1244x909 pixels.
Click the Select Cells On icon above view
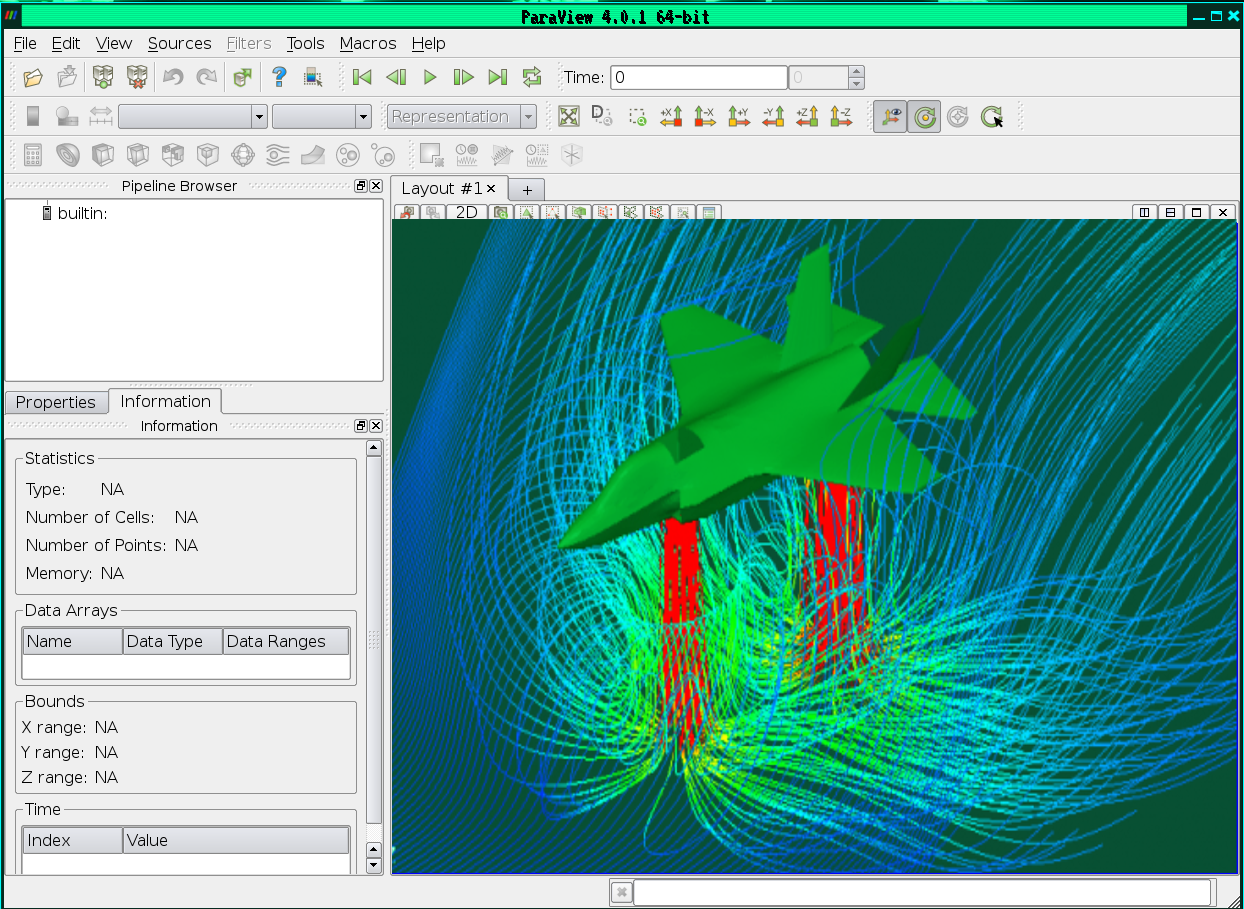click(527, 212)
